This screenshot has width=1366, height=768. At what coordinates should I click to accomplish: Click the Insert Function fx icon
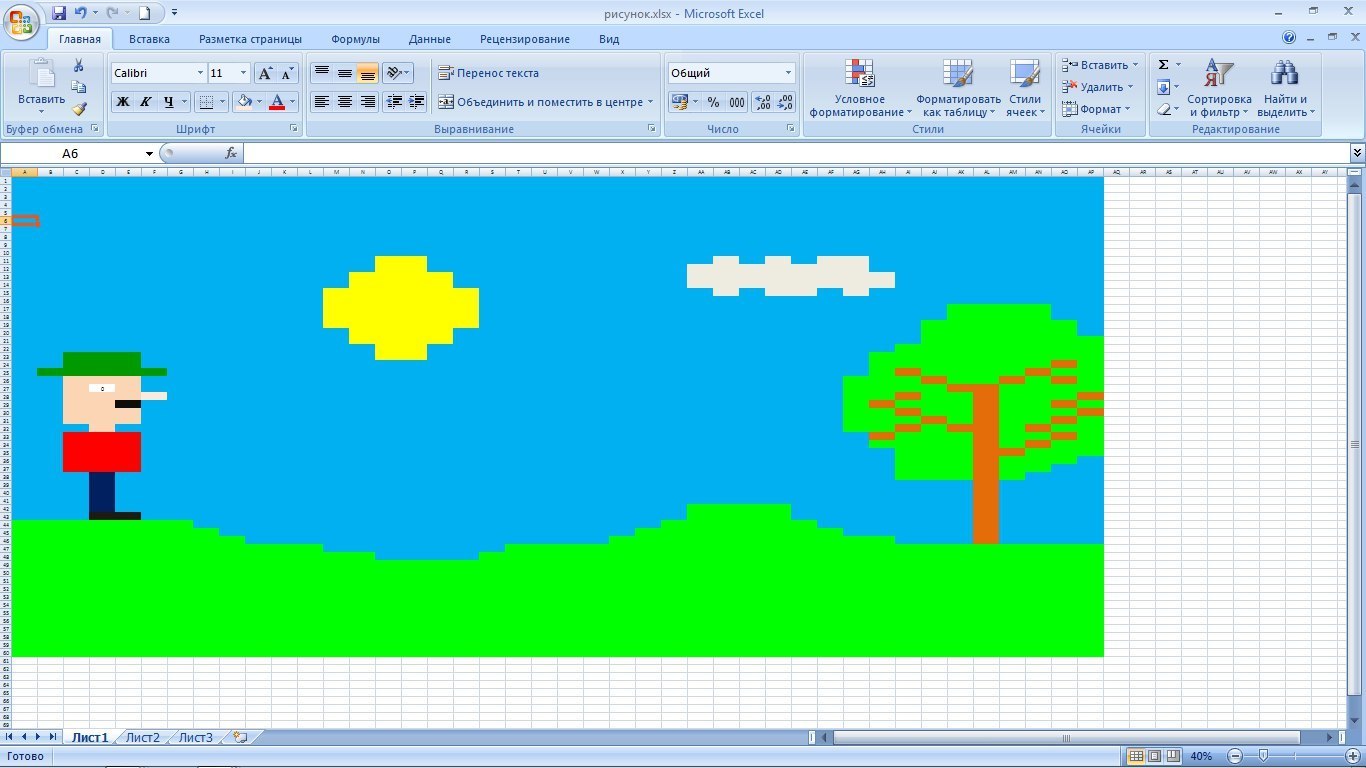231,153
